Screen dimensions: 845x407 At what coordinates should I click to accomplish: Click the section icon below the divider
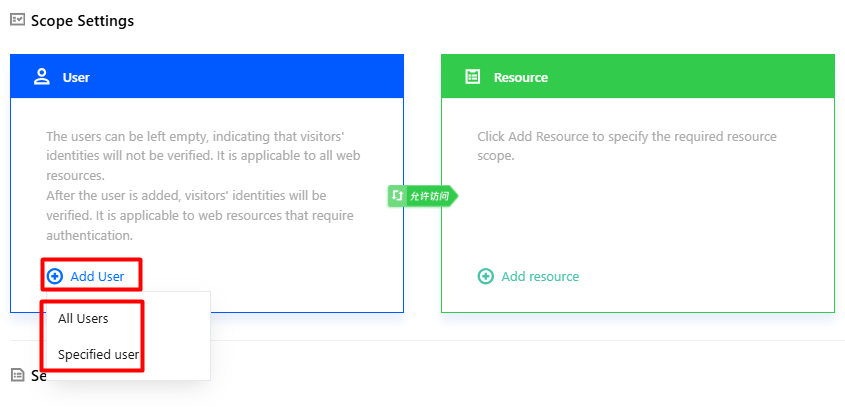18,375
